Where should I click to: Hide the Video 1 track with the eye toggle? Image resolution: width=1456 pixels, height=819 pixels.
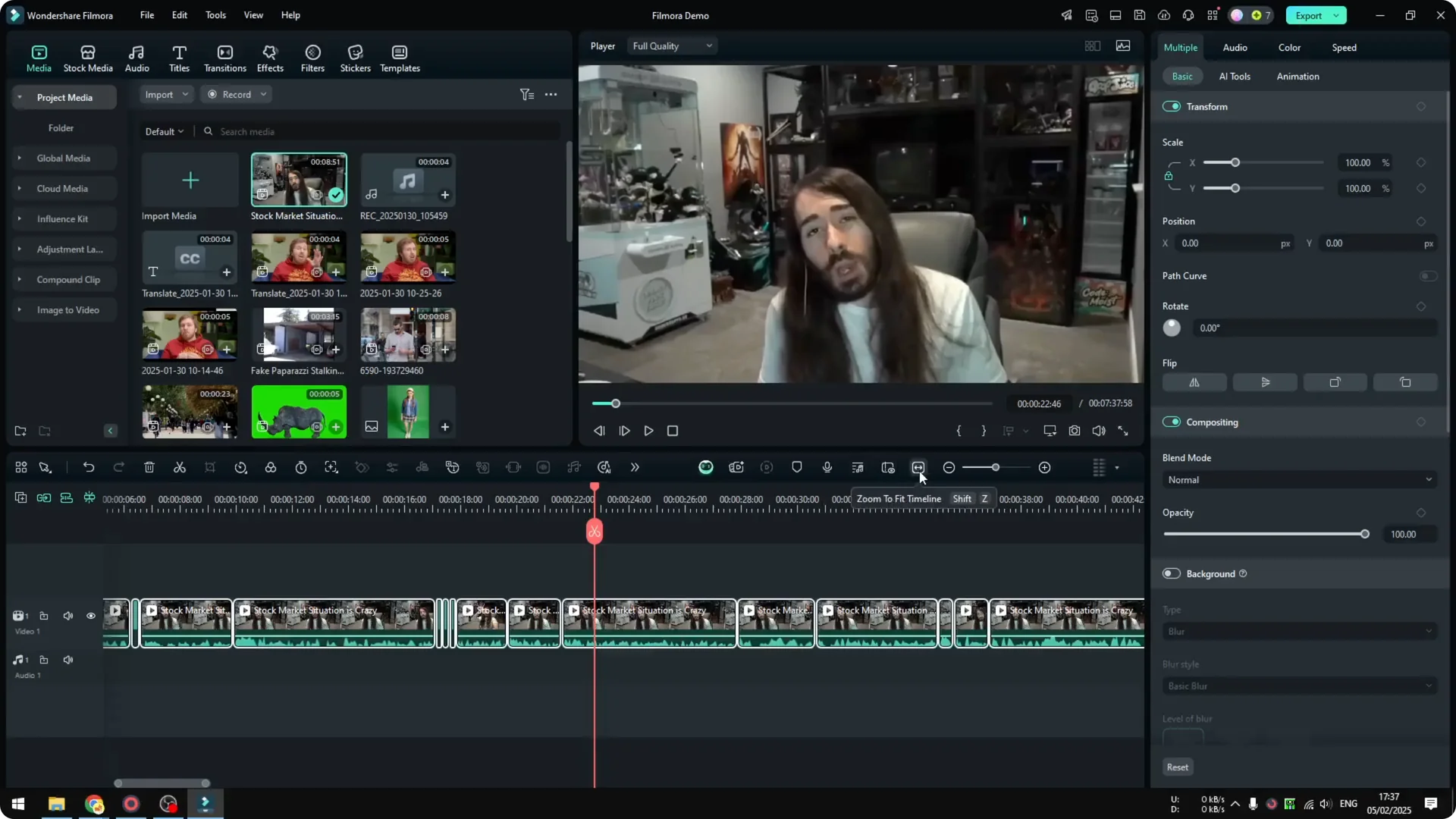[x=91, y=616]
